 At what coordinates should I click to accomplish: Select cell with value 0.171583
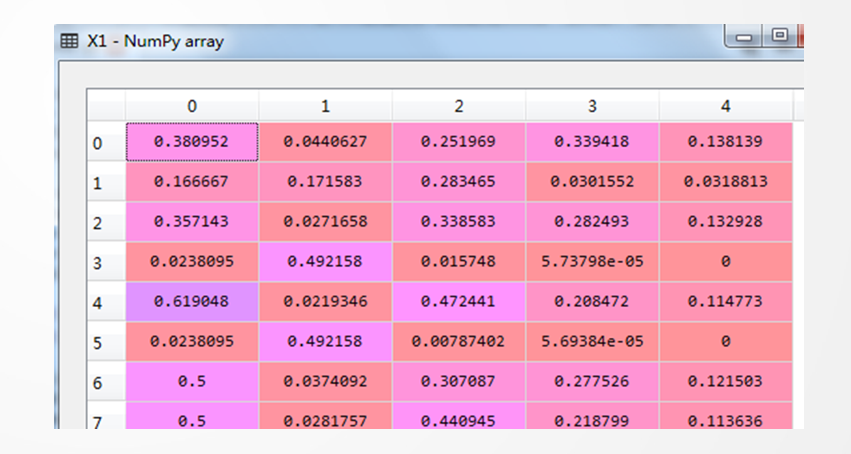point(326,182)
